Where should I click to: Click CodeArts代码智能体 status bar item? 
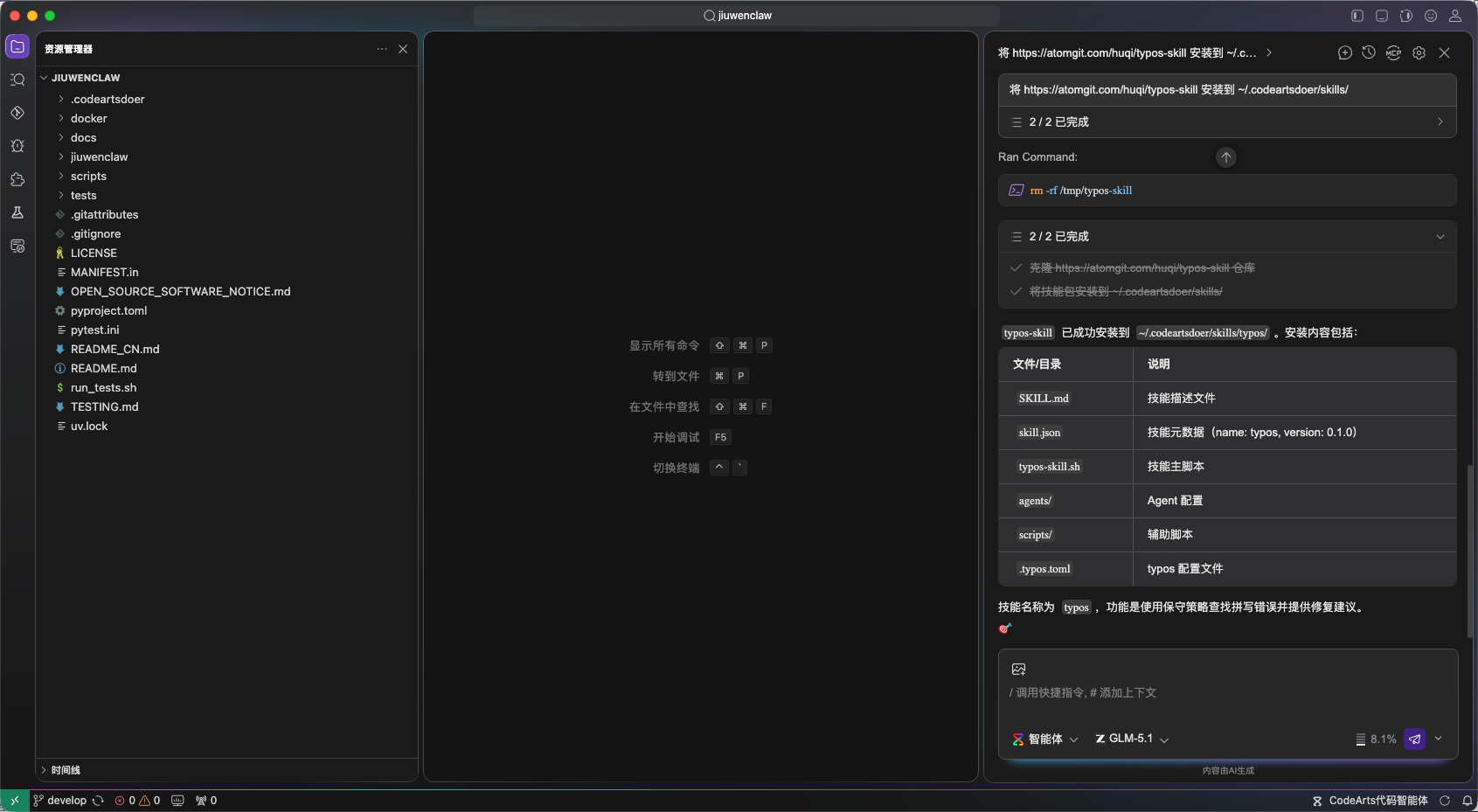click(1370, 801)
